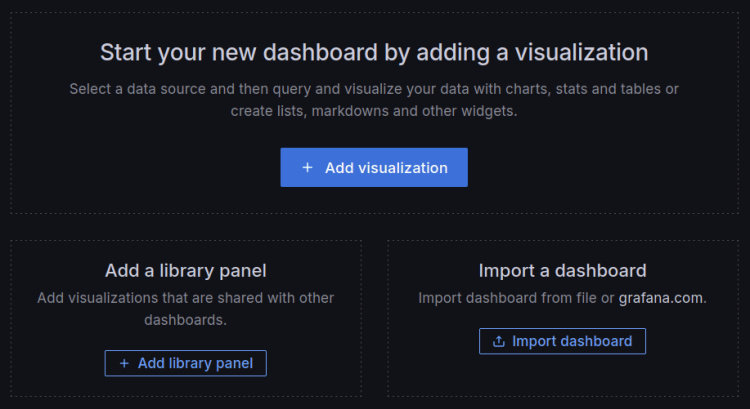Open the grafana.com link

point(661,298)
